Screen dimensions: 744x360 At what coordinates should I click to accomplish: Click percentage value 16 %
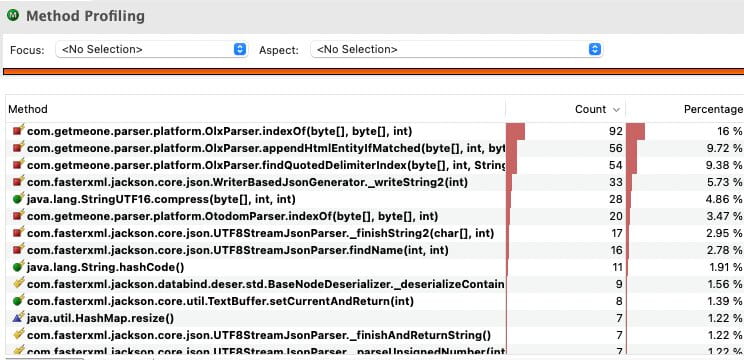(x=730, y=131)
